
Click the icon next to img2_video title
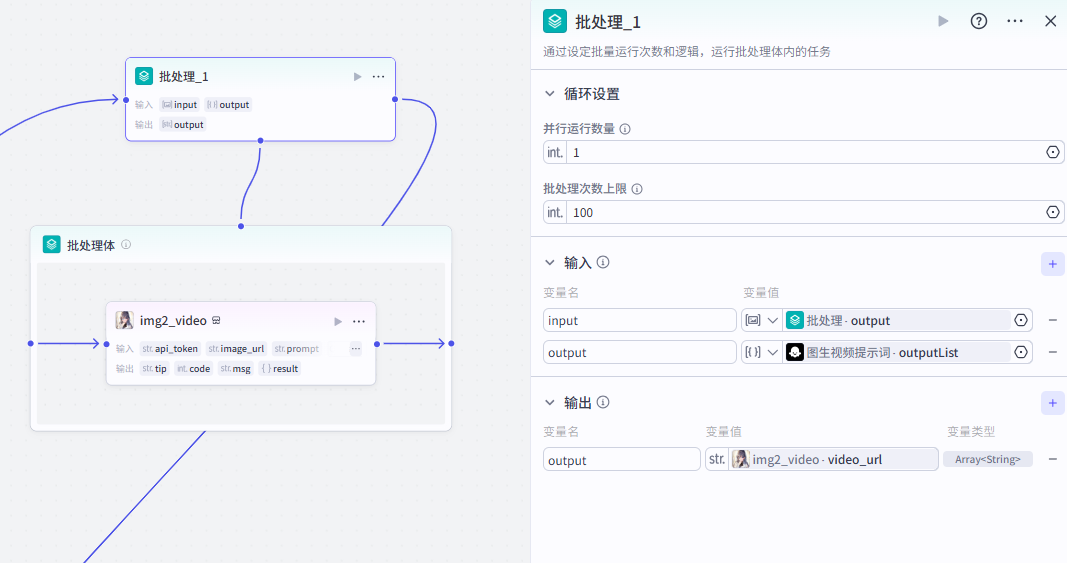click(216, 320)
